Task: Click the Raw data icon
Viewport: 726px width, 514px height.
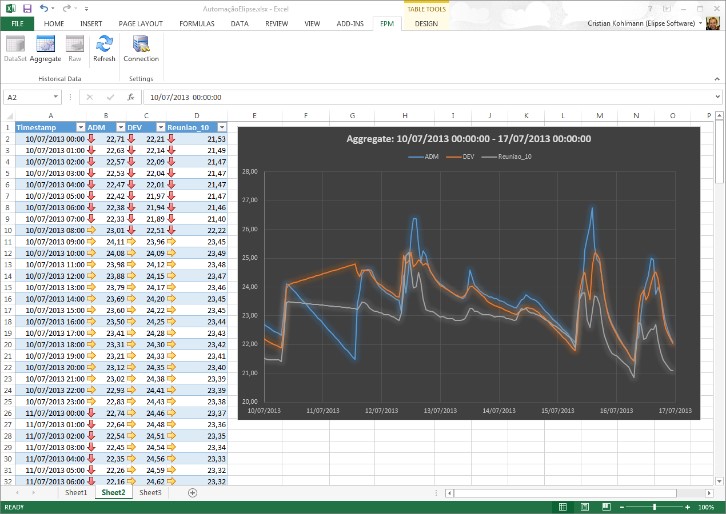Action: [75, 49]
